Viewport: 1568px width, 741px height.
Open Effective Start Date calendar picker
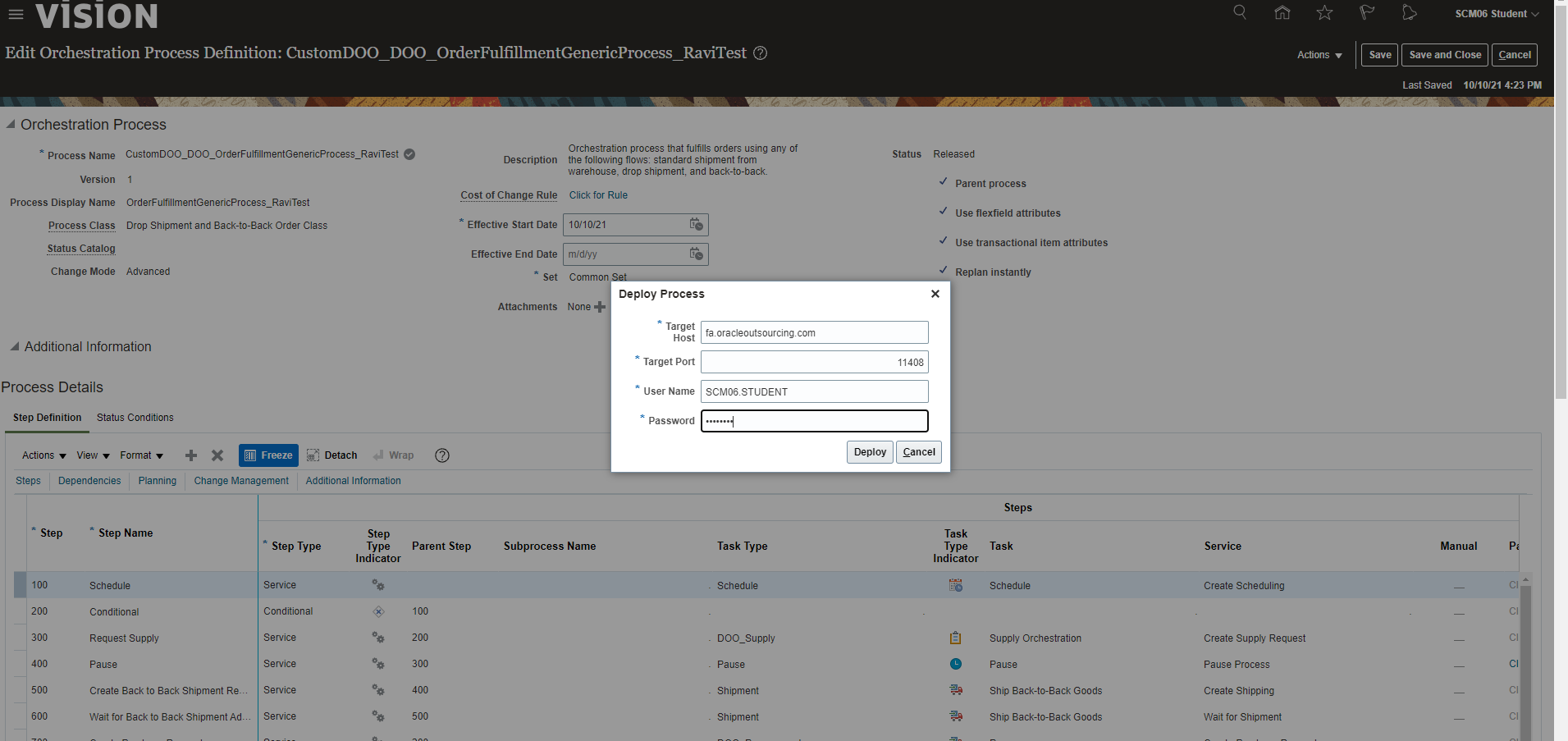coord(696,225)
